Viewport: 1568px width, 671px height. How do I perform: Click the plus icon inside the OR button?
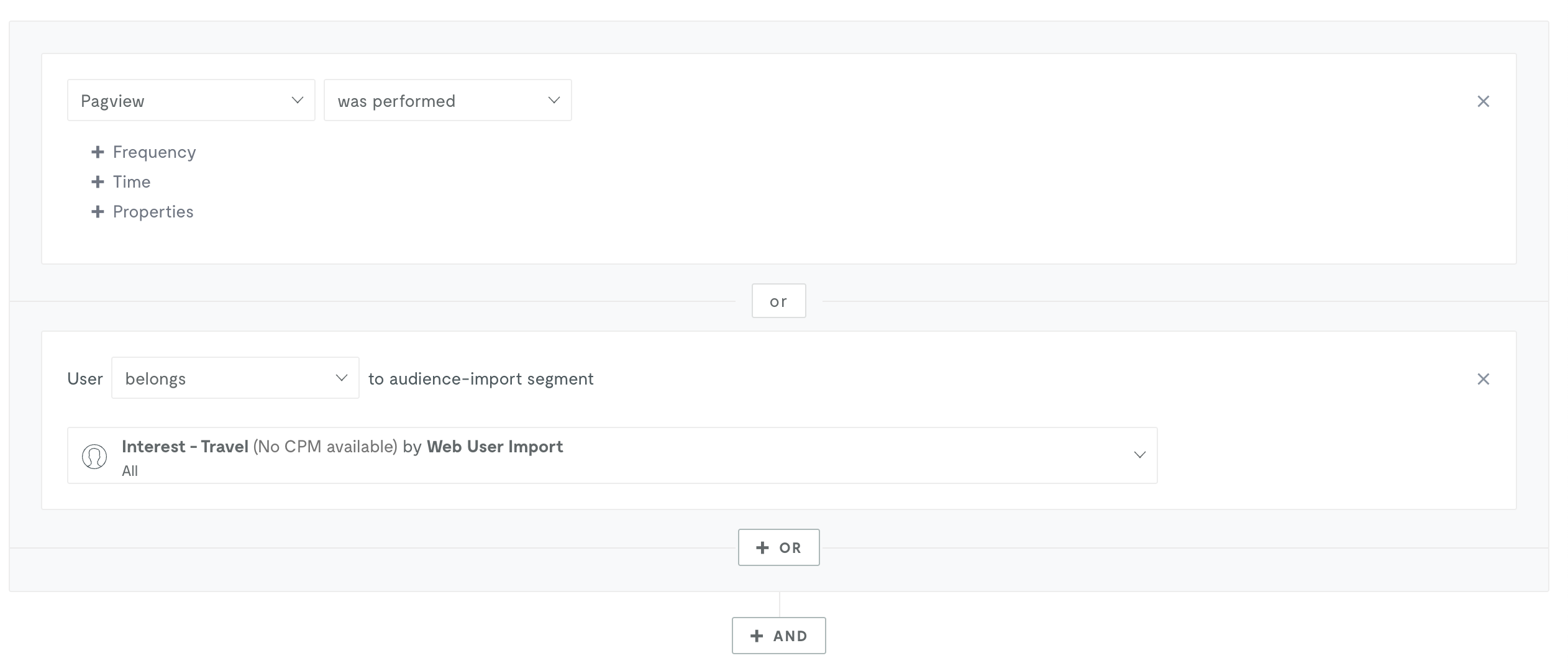click(762, 547)
